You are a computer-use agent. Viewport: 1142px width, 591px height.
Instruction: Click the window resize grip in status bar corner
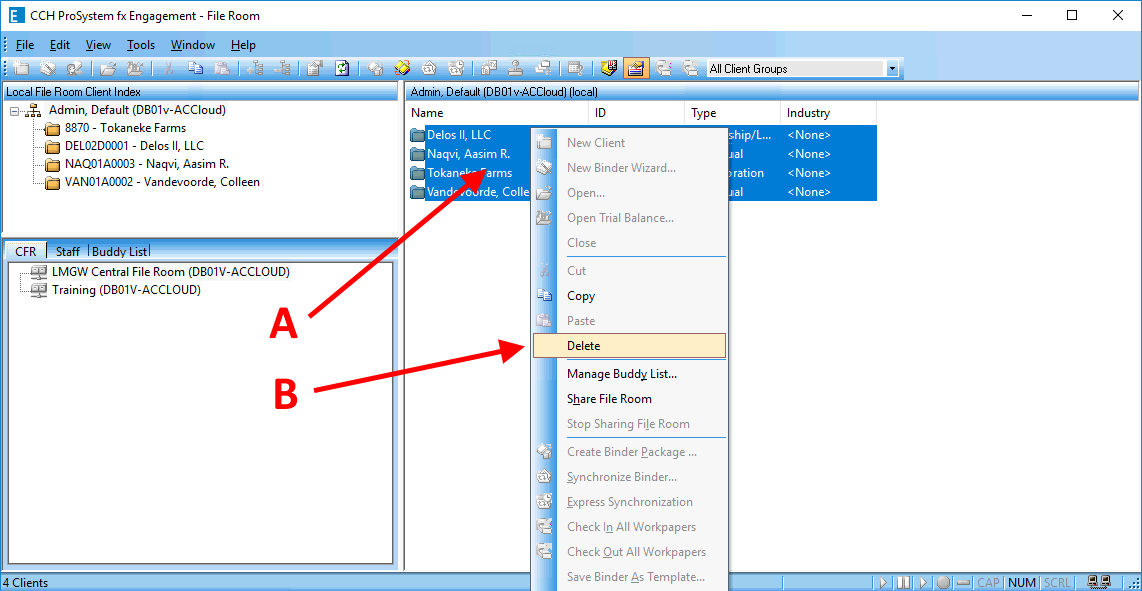click(1135, 584)
